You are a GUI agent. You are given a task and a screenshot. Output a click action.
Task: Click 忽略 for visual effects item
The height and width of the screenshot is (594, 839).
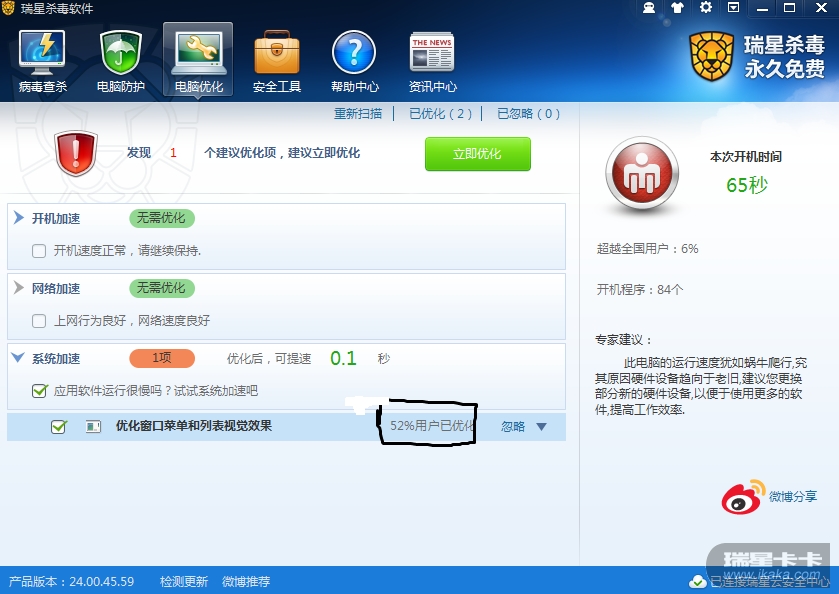click(x=513, y=427)
